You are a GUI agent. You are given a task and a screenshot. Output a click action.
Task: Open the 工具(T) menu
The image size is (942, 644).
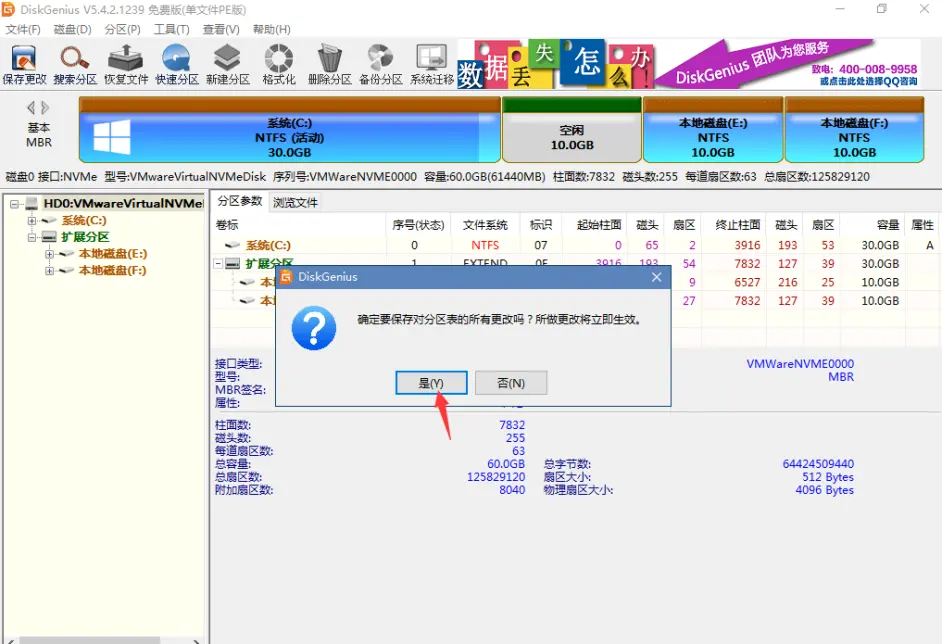click(x=171, y=29)
